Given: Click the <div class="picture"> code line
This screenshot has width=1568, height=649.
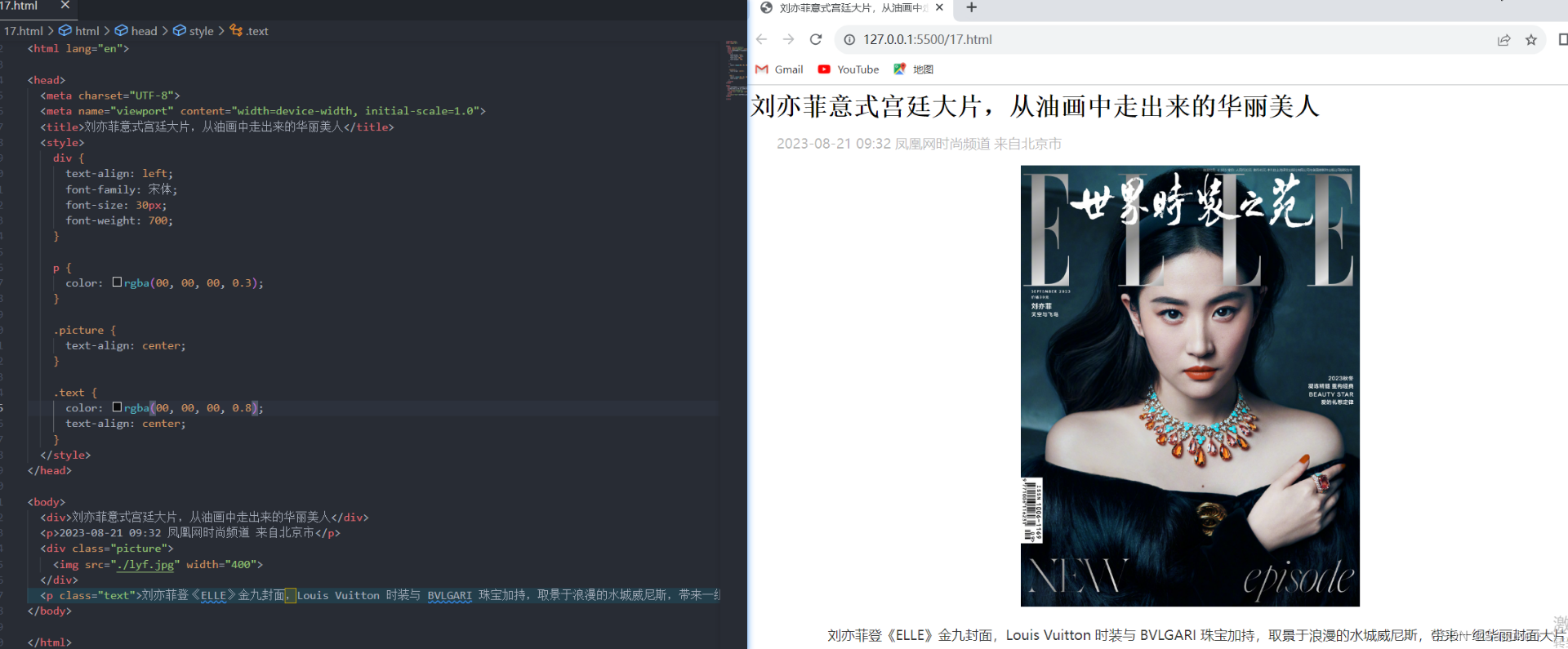Looking at the screenshot, I should click(107, 549).
